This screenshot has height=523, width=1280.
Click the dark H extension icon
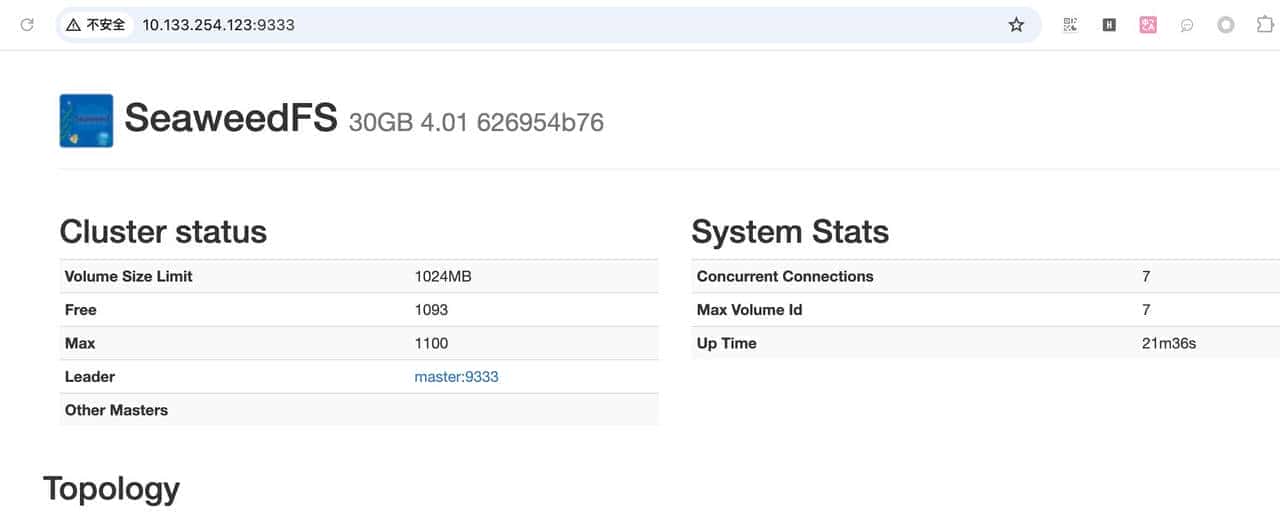[x=1109, y=25]
